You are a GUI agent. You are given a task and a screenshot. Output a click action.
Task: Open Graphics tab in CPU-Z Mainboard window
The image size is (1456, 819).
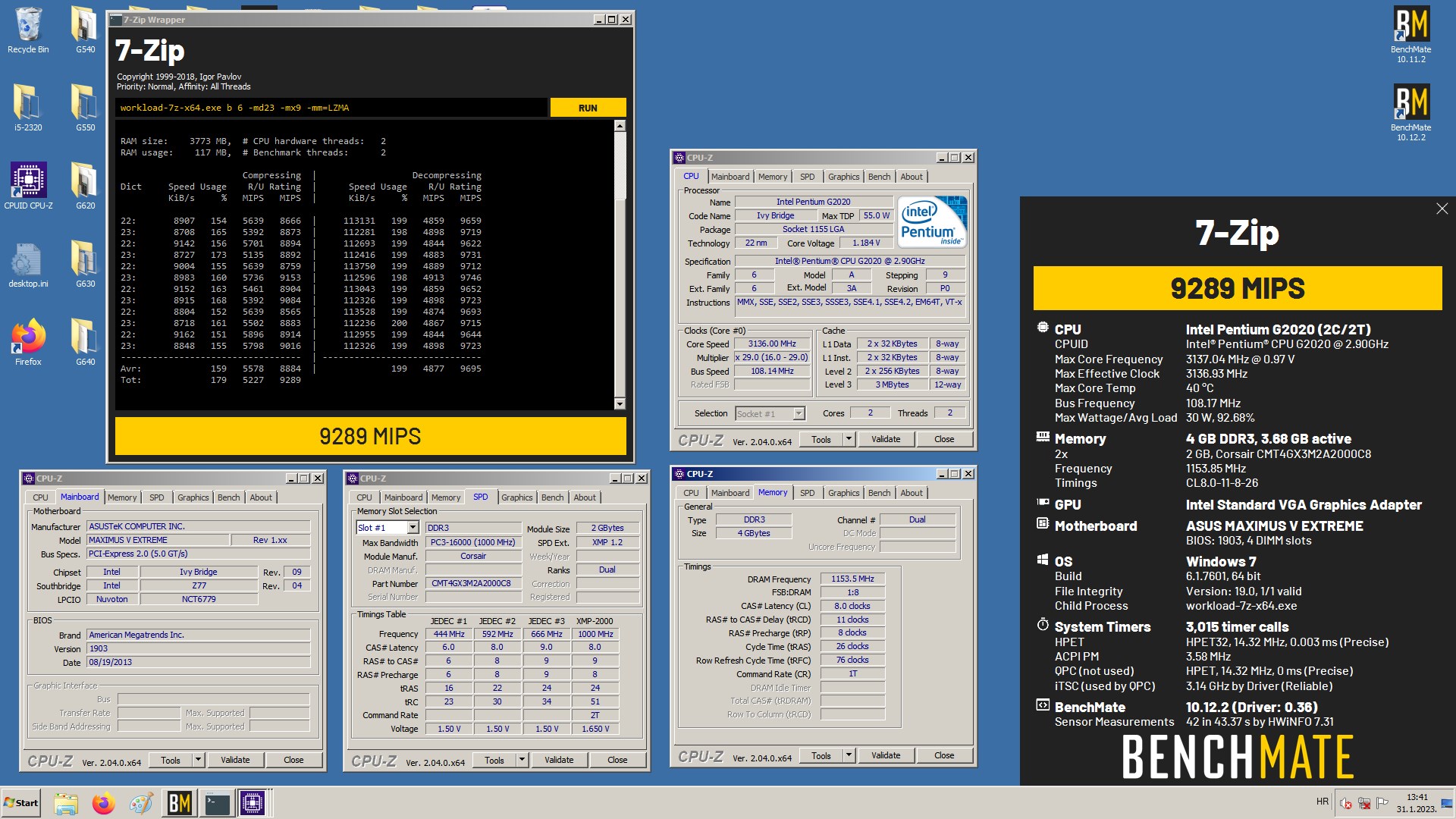(193, 497)
